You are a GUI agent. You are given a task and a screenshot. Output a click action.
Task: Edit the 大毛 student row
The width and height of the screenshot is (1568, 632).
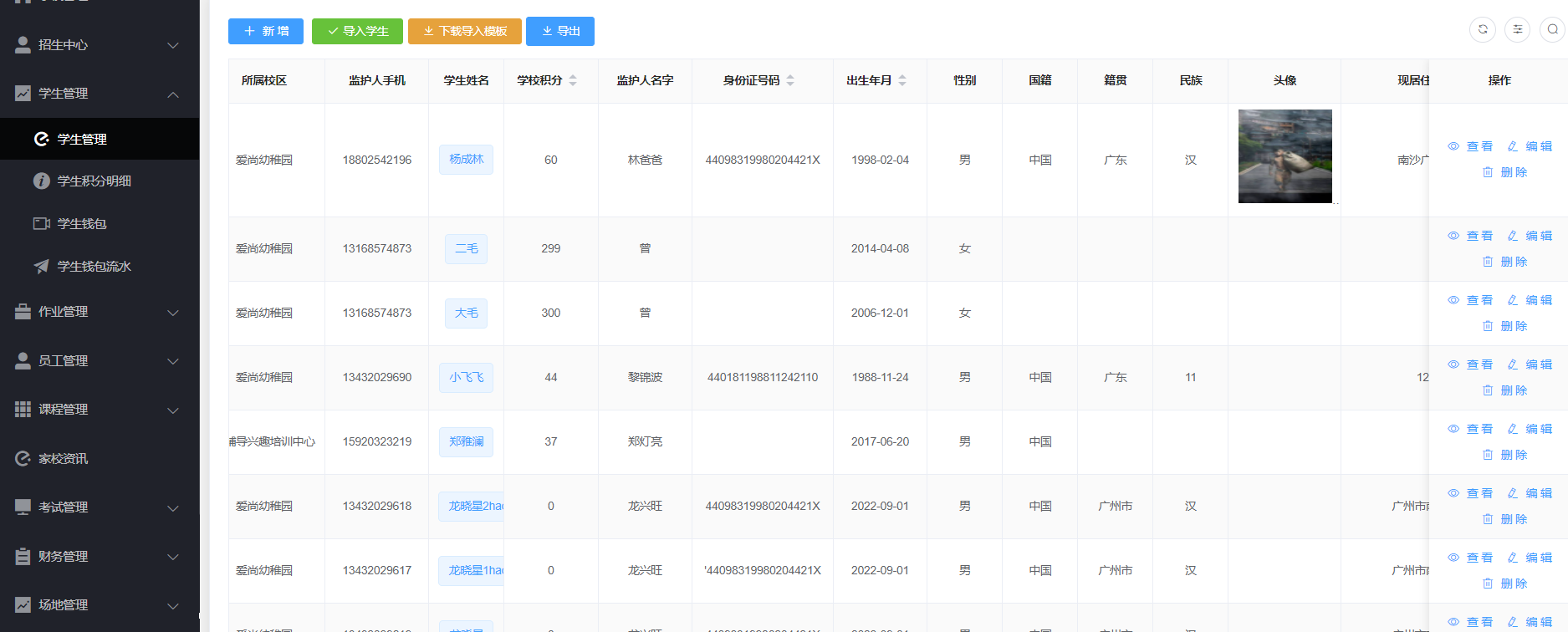point(1530,300)
